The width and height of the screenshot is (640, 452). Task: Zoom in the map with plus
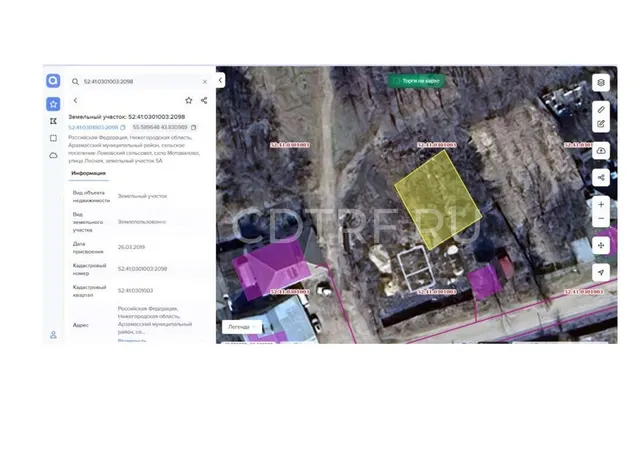[601, 205]
